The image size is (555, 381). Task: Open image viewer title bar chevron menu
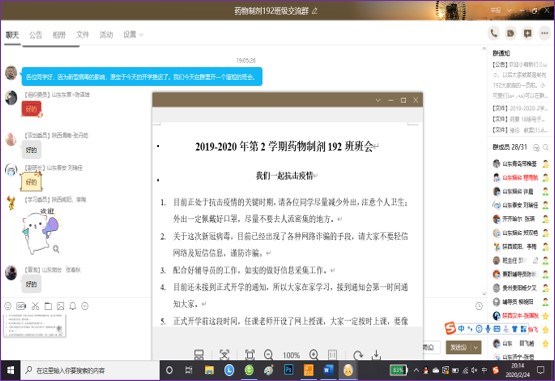tap(378, 100)
